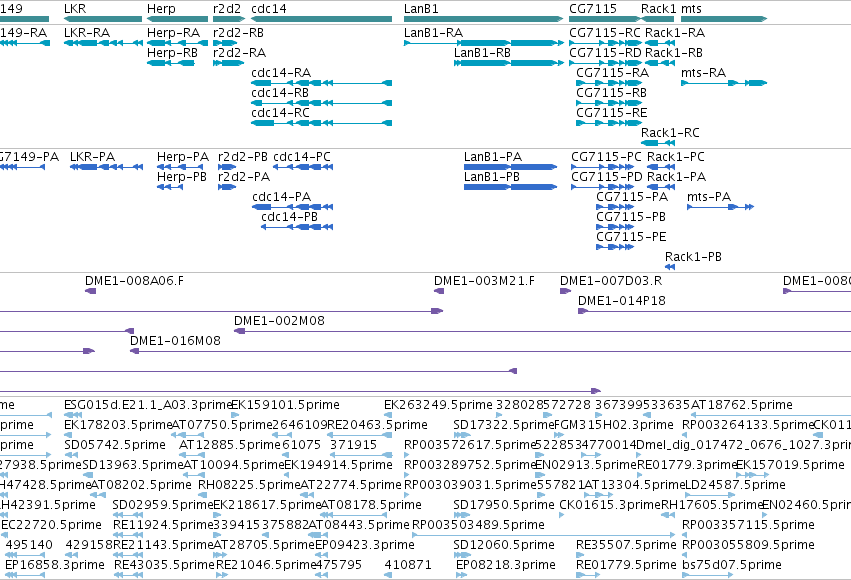
Task: Select EST label RP003503489.5prime
Action: 478,525
